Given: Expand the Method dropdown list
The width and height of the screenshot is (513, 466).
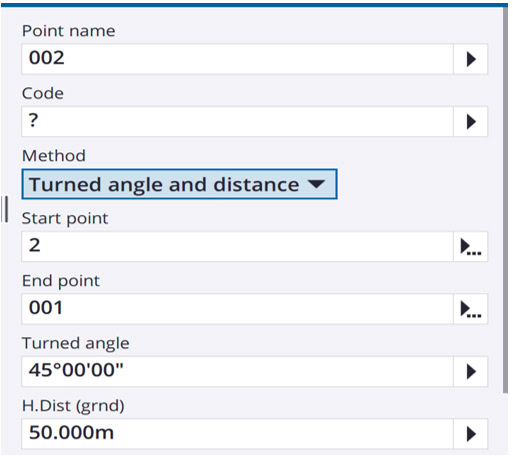Looking at the screenshot, I should 181,186.
